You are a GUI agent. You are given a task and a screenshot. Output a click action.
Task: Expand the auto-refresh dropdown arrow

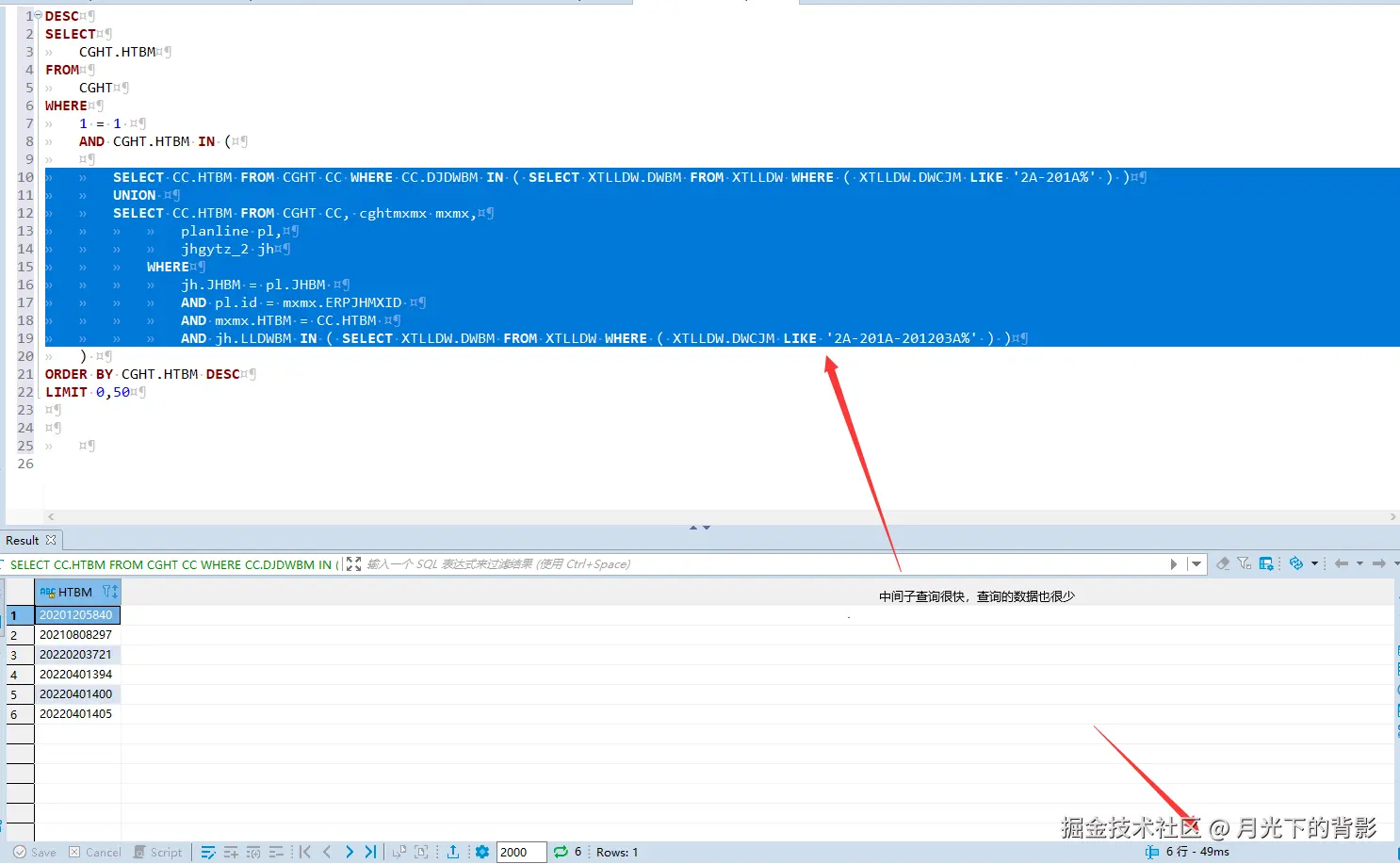[1314, 563]
